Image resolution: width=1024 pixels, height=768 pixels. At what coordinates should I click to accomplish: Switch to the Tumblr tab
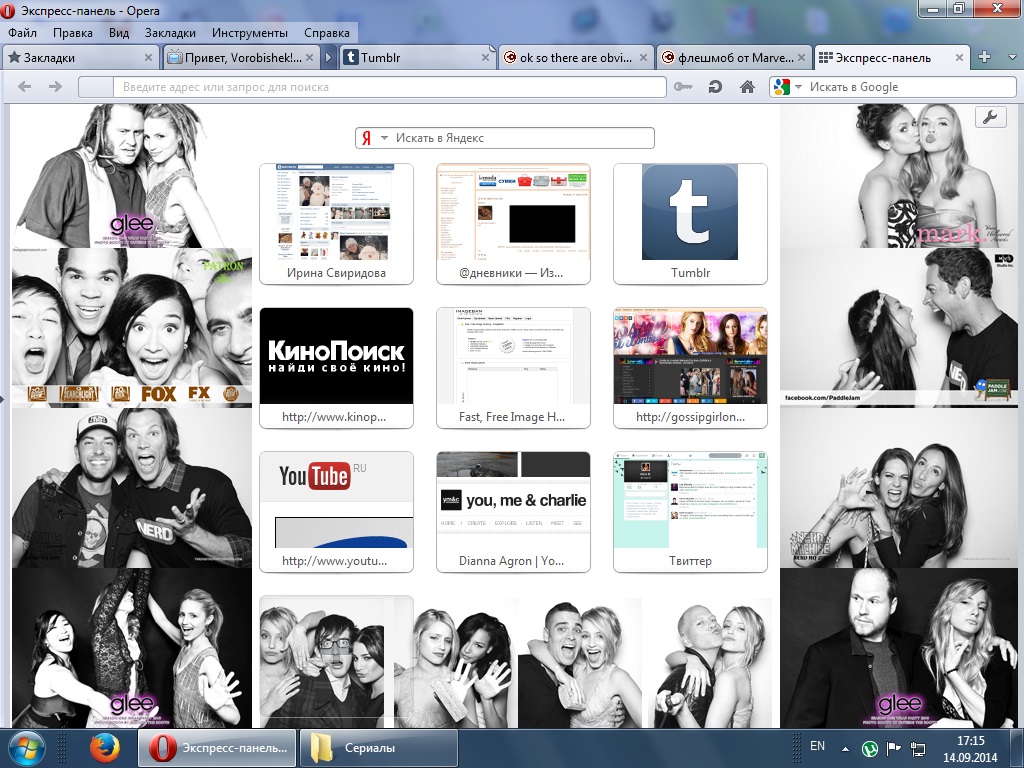(x=417, y=57)
